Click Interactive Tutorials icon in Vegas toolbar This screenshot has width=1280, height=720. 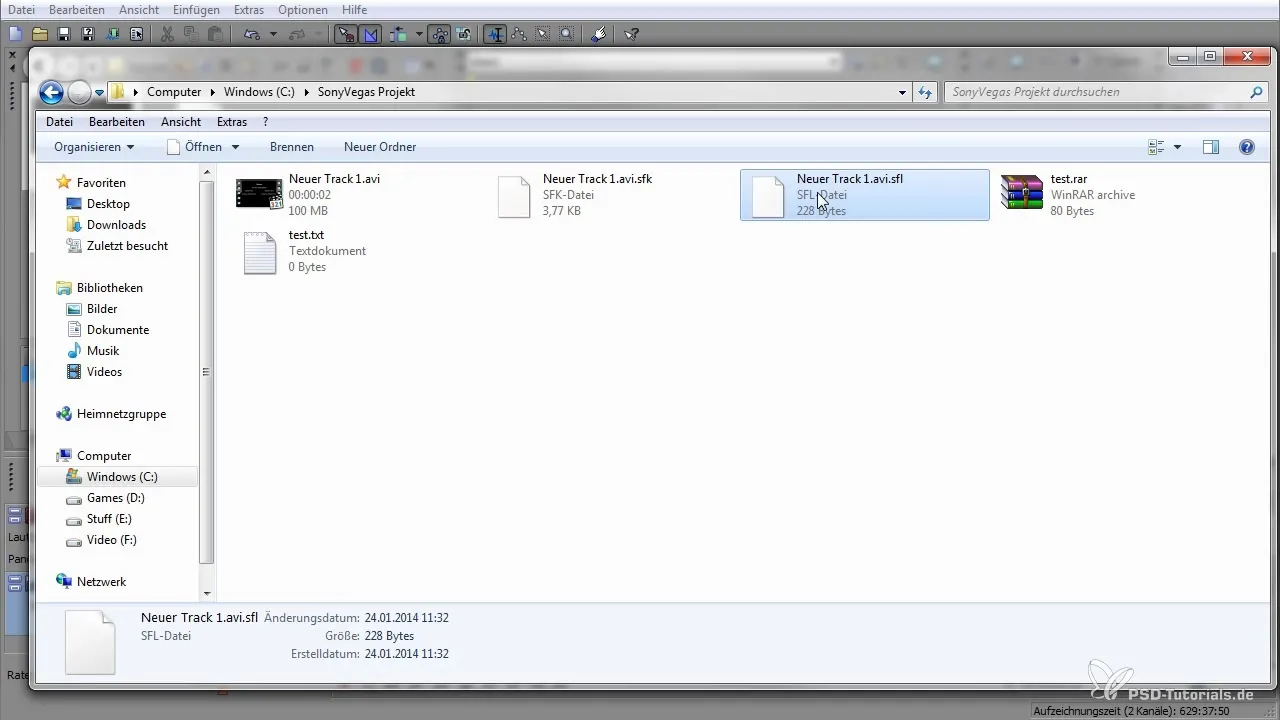point(598,34)
